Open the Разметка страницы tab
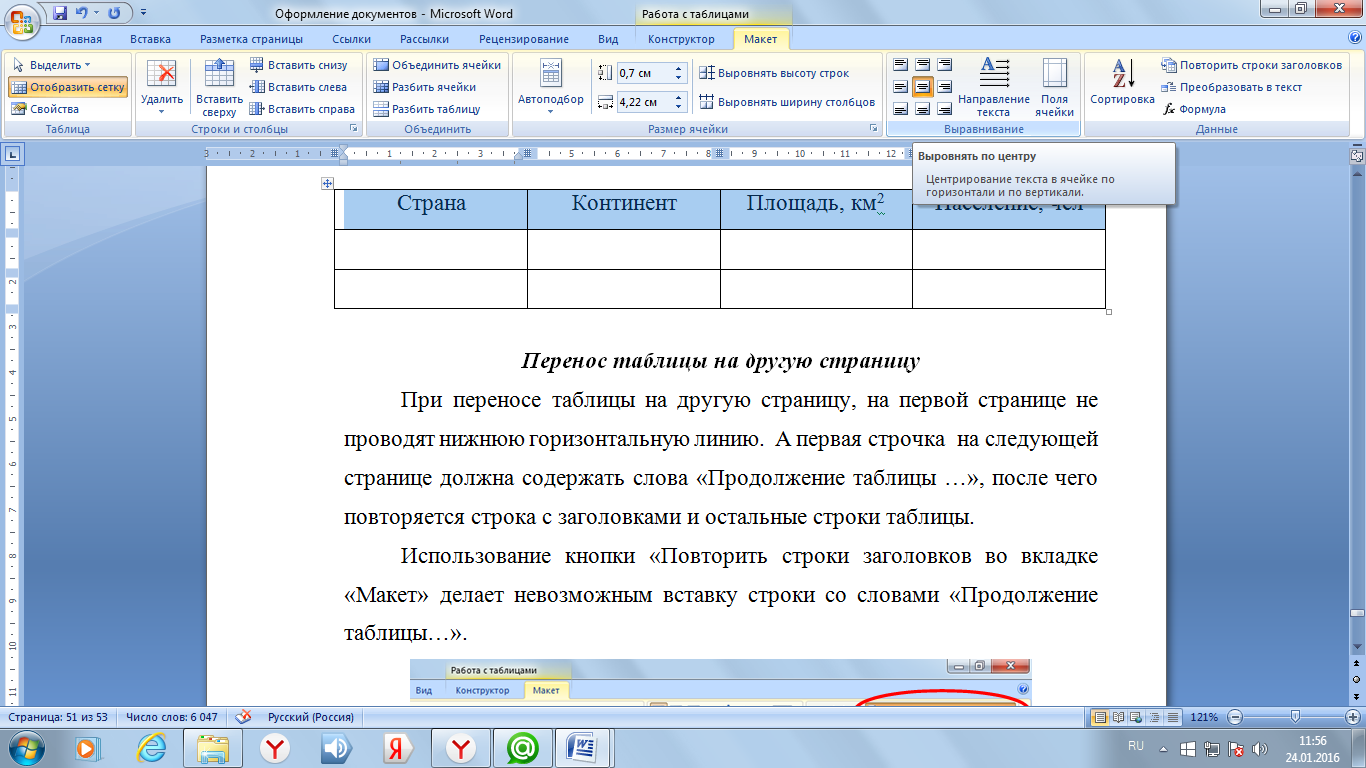The height and width of the screenshot is (768, 1366). (251, 39)
